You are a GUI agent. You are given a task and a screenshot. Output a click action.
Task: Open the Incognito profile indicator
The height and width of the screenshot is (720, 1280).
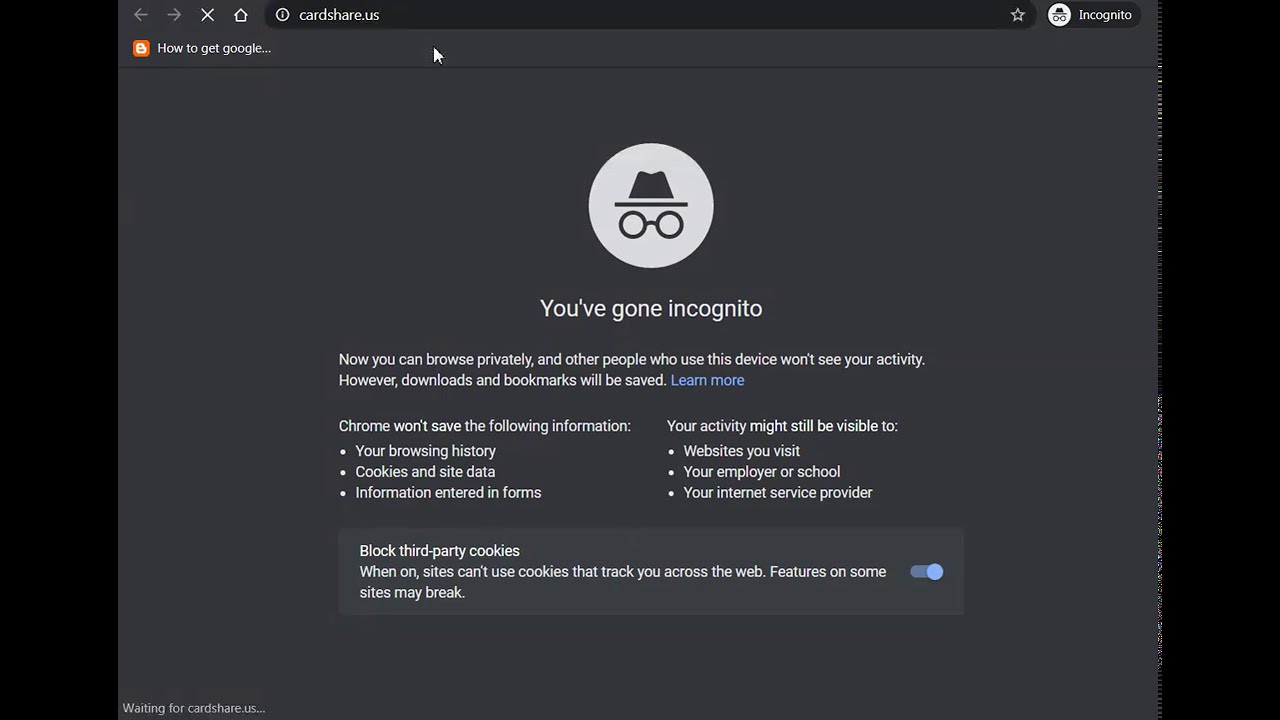click(x=1091, y=15)
